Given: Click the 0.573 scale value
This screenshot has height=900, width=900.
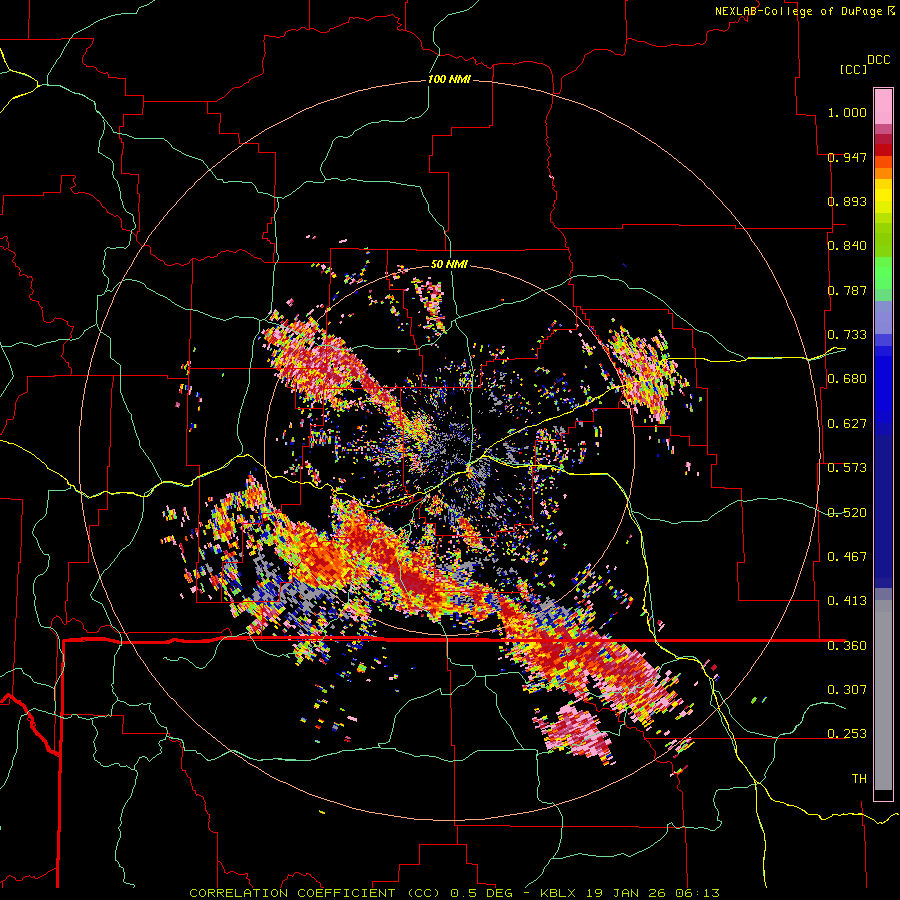Looking at the screenshot, I should click(847, 468).
